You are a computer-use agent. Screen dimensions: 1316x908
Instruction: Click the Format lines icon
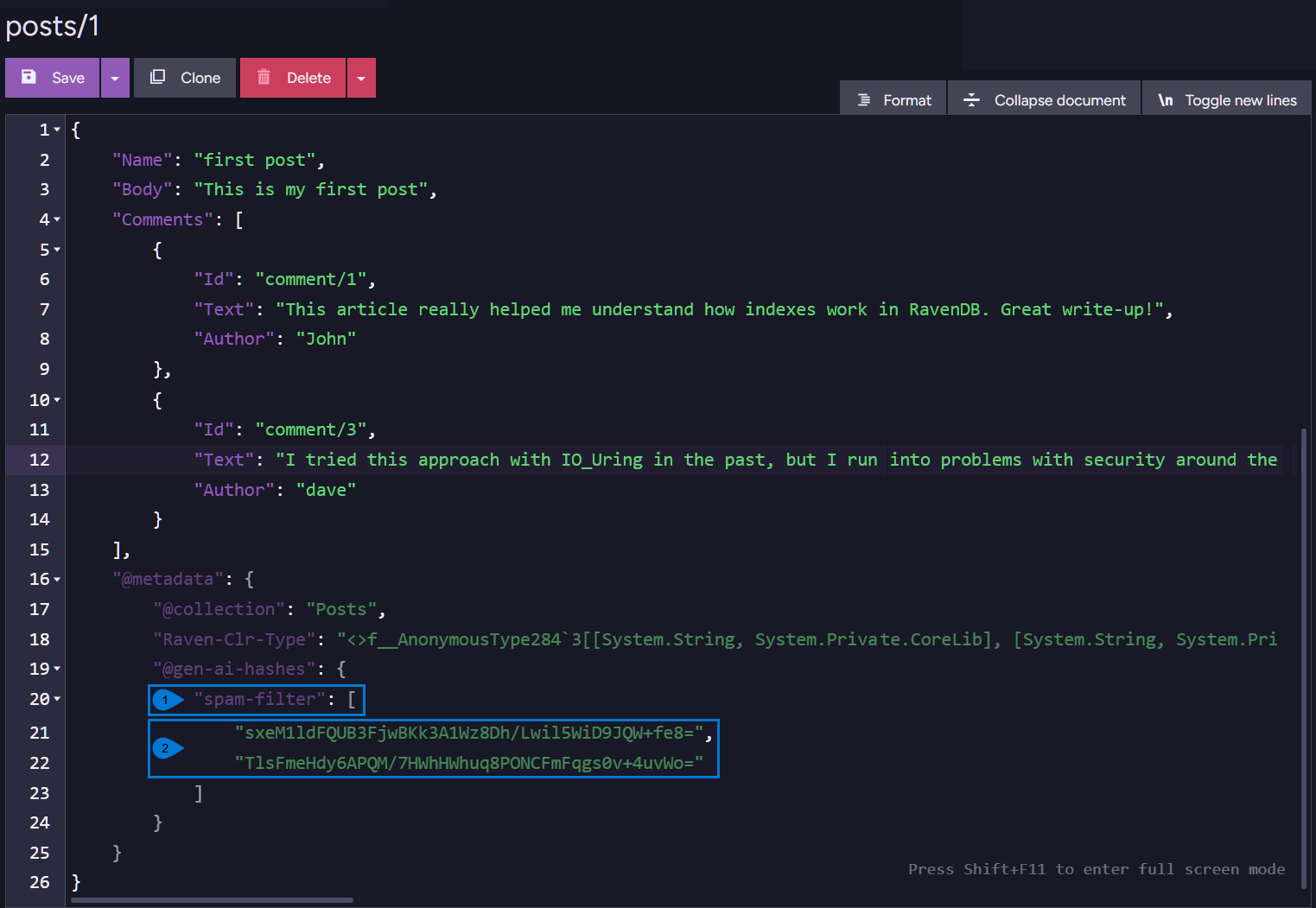866,98
